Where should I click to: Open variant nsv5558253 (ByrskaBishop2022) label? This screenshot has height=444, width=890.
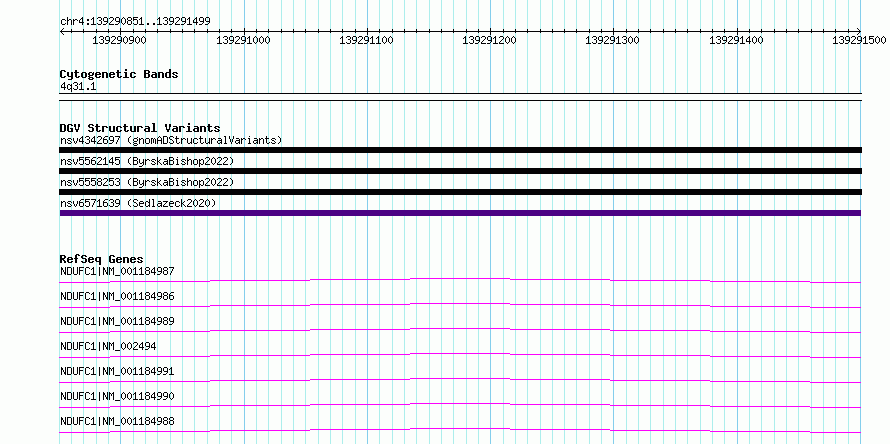(147, 182)
